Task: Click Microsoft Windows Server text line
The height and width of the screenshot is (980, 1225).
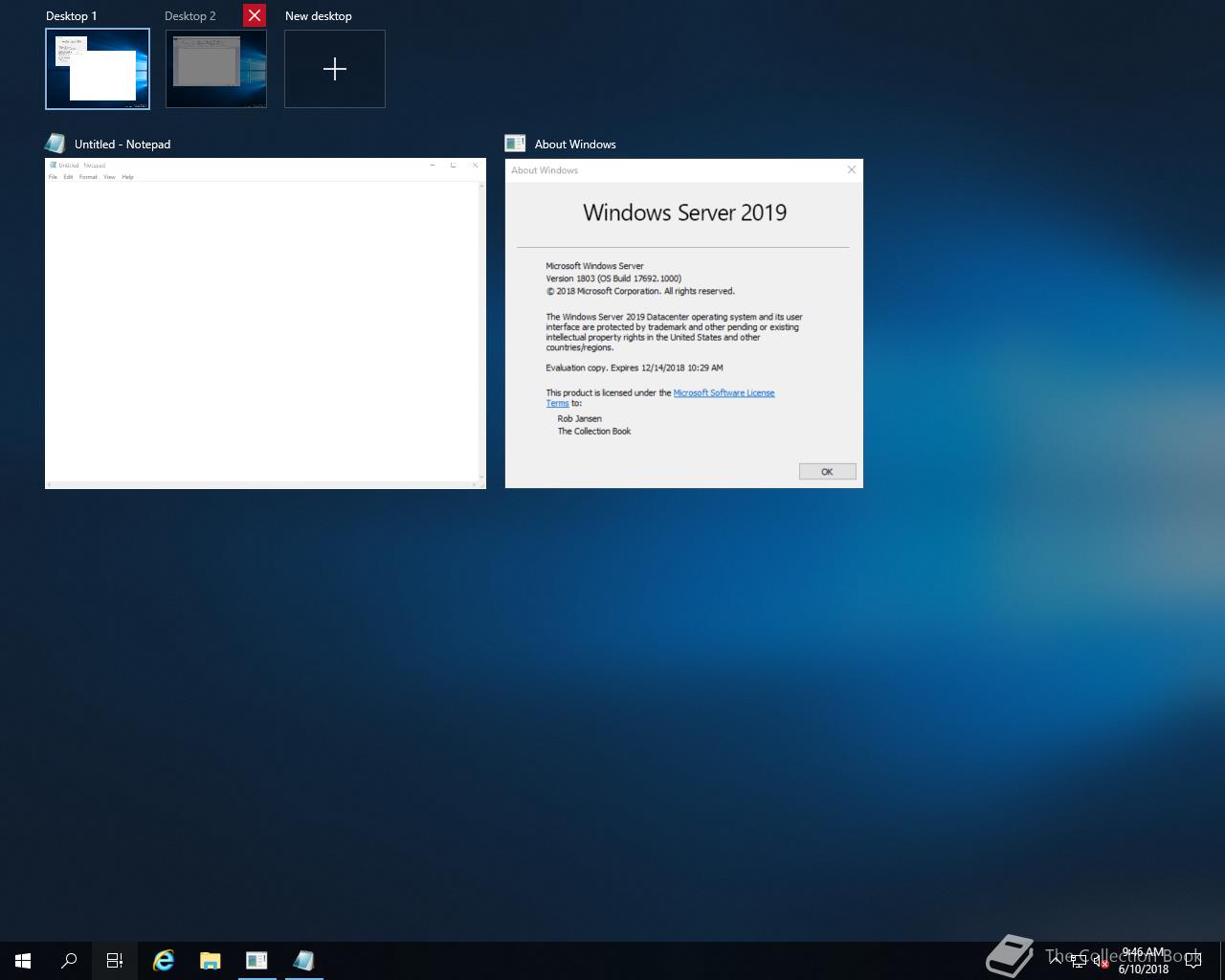Action: [594, 266]
